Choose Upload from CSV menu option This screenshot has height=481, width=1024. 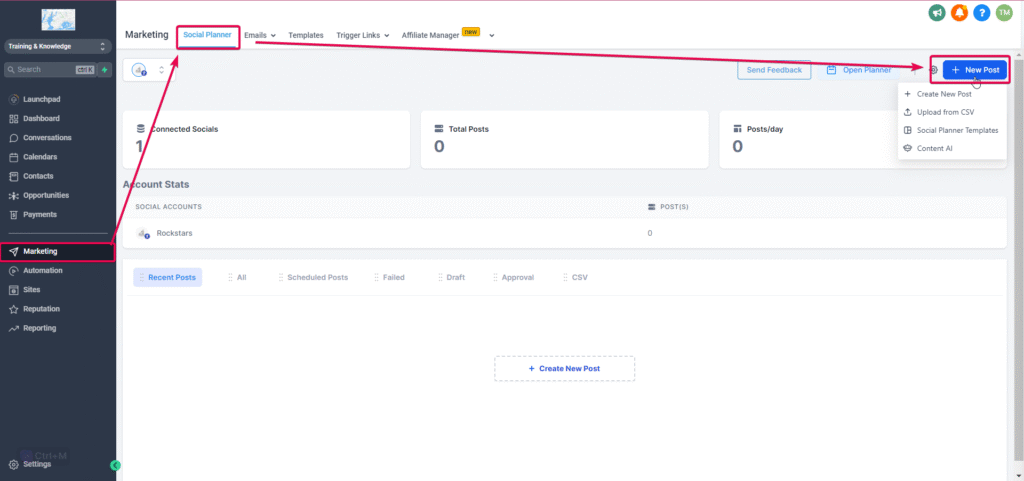coord(944,112)
